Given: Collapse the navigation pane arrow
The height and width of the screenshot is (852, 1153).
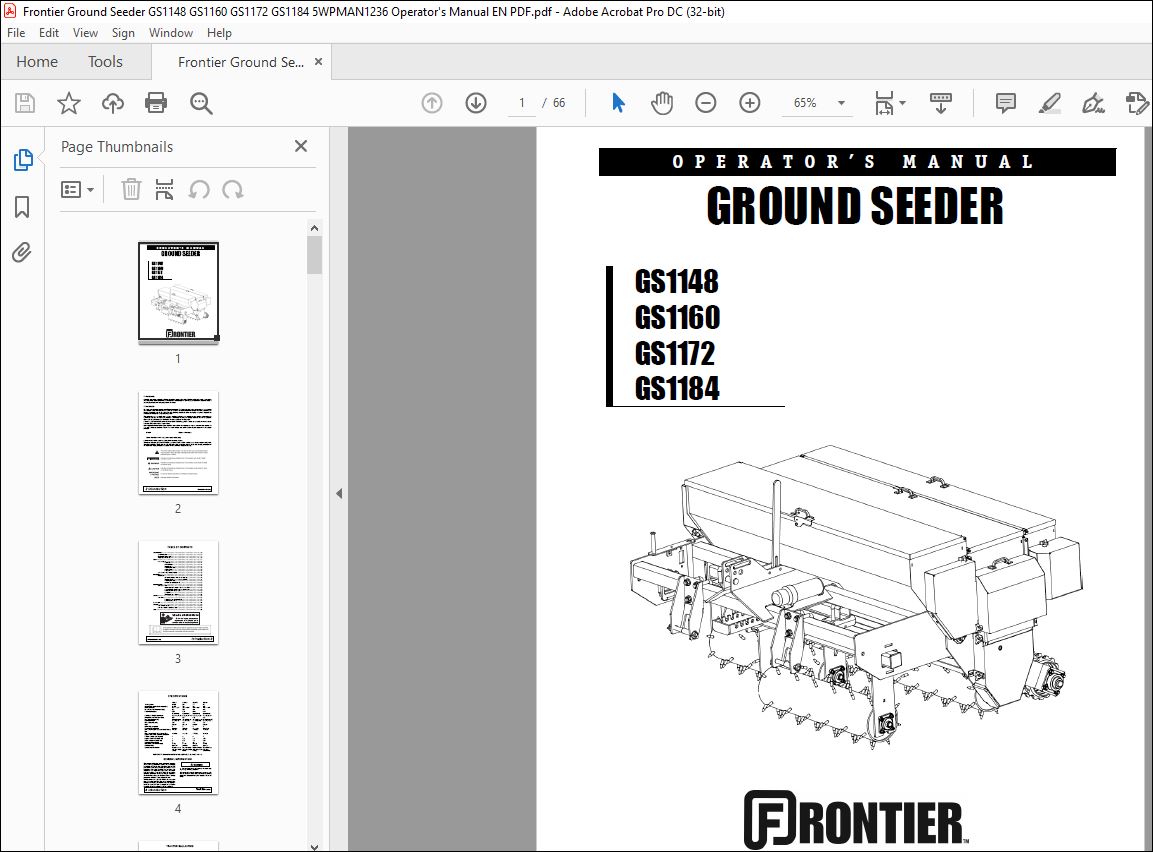Looking at the screenshot, I should pyautogui.click(x=339, y=493).
